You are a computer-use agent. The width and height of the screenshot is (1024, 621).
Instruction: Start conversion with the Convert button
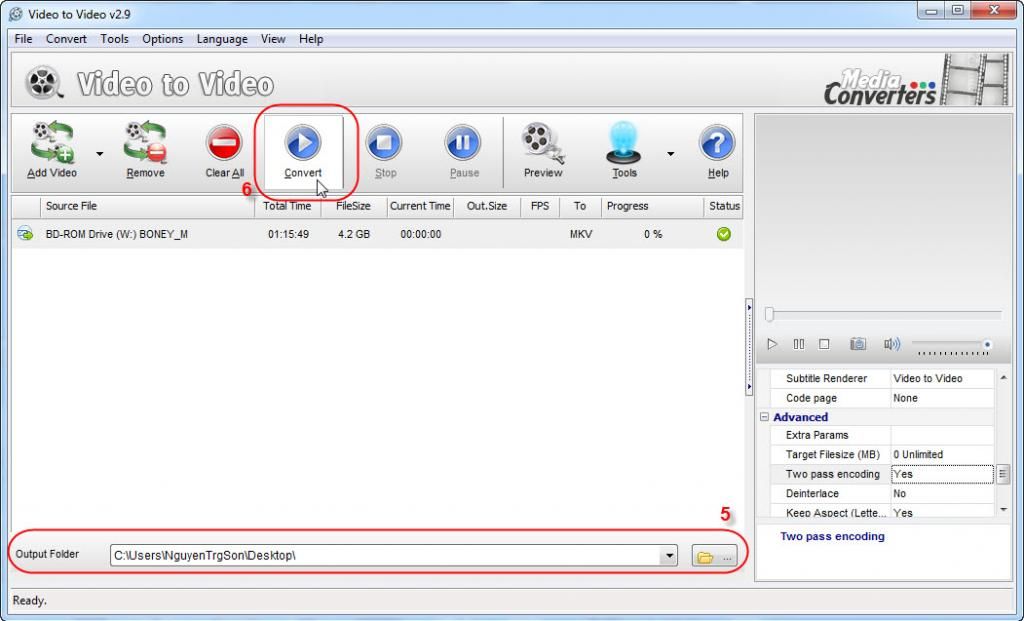tap(303, 151)
